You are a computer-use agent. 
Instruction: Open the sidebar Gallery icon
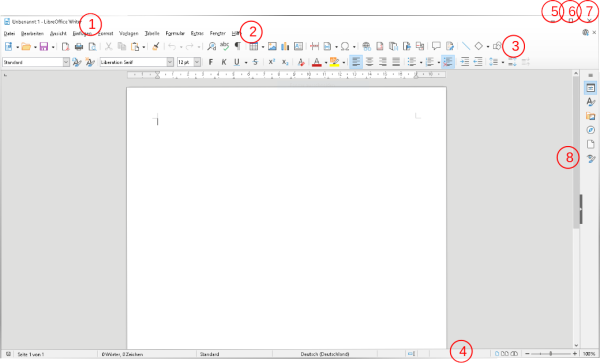[590, 116]
